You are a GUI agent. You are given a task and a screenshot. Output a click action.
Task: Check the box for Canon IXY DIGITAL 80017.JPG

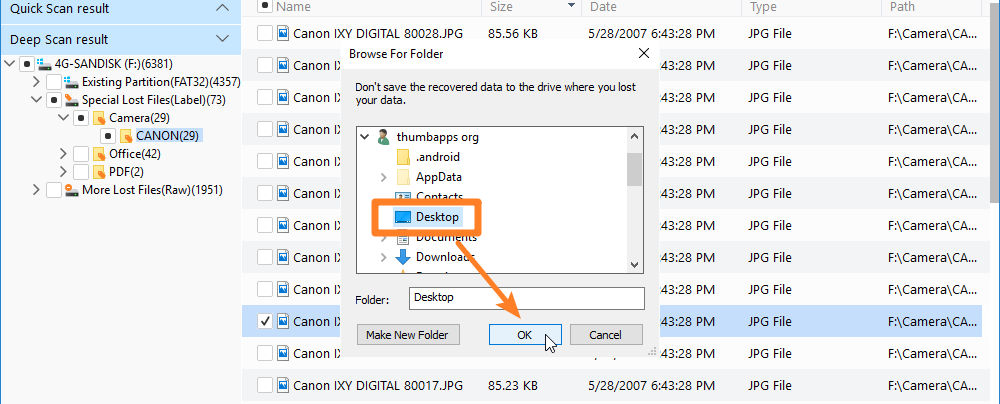[265, 385]
